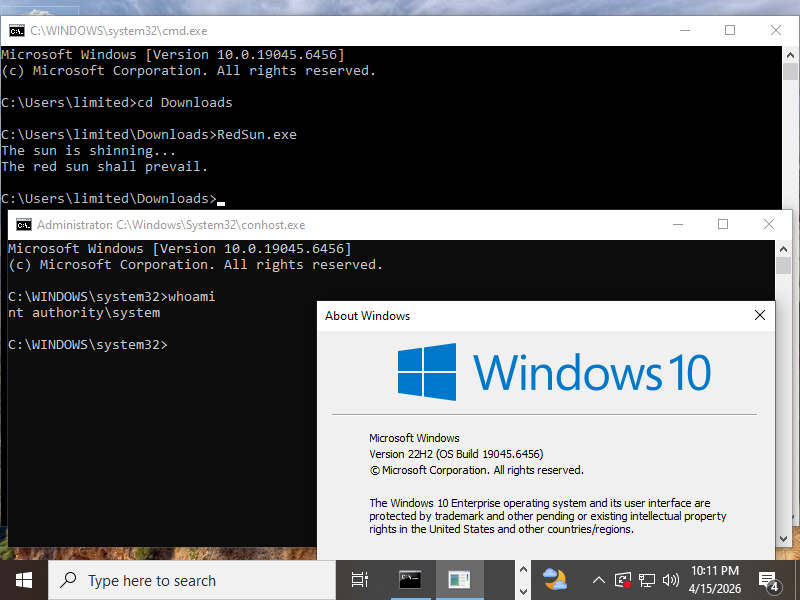
Task: Open the network status tray icon
Action: coord(647,580)
